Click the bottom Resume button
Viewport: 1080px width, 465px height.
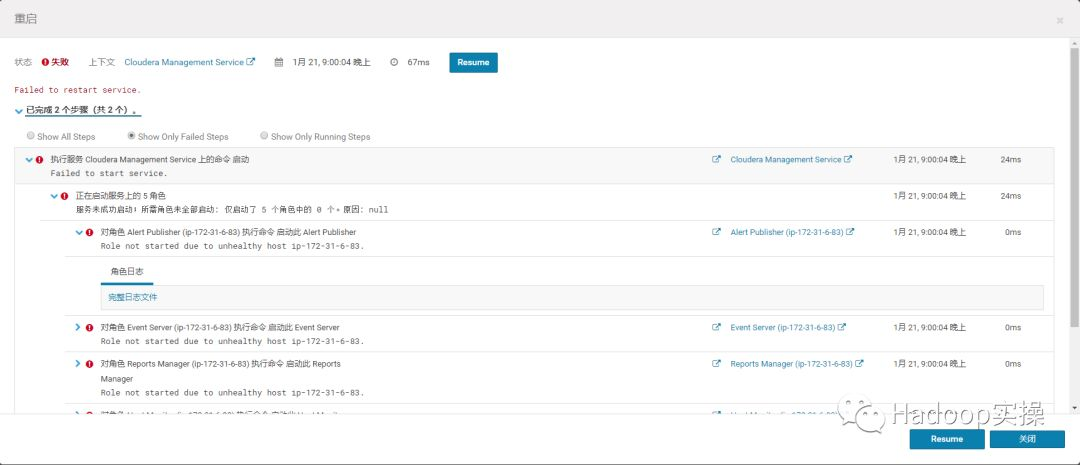[946, 439]
